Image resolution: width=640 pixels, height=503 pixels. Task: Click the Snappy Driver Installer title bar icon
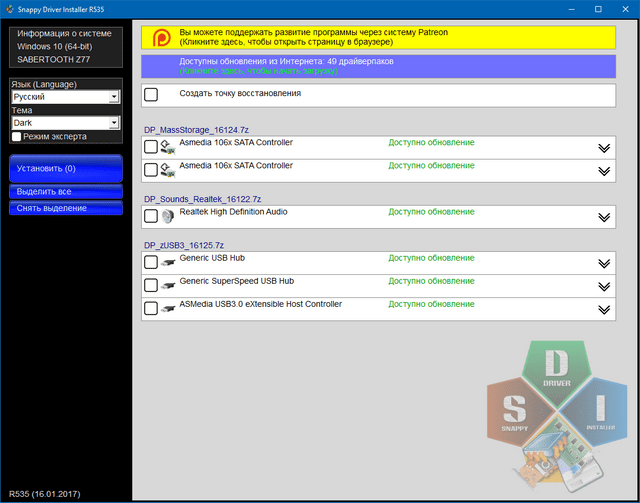[10, 9]
